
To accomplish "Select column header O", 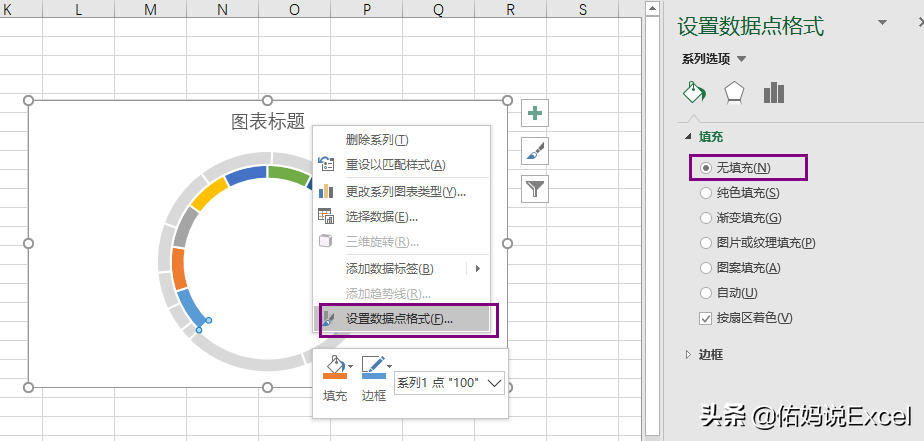I will point(294,9).
